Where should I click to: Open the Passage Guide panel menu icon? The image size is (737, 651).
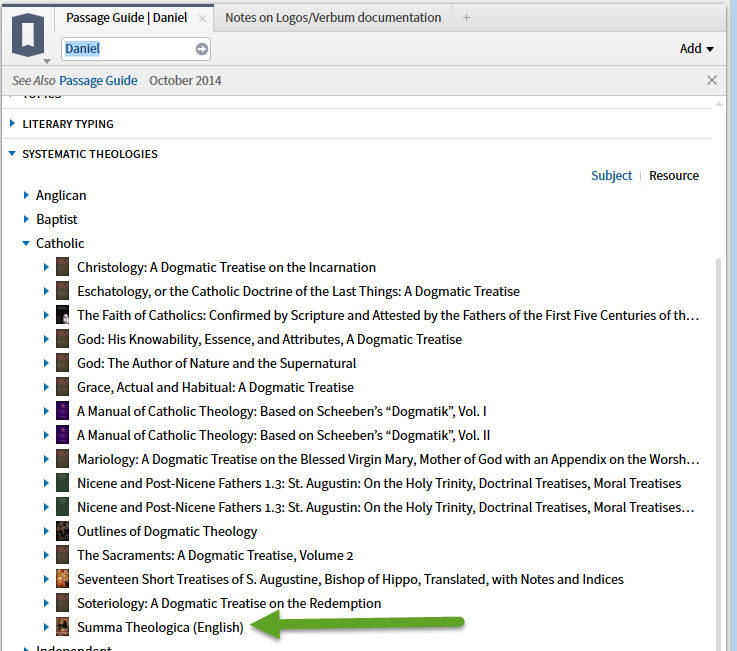(29, 36)
